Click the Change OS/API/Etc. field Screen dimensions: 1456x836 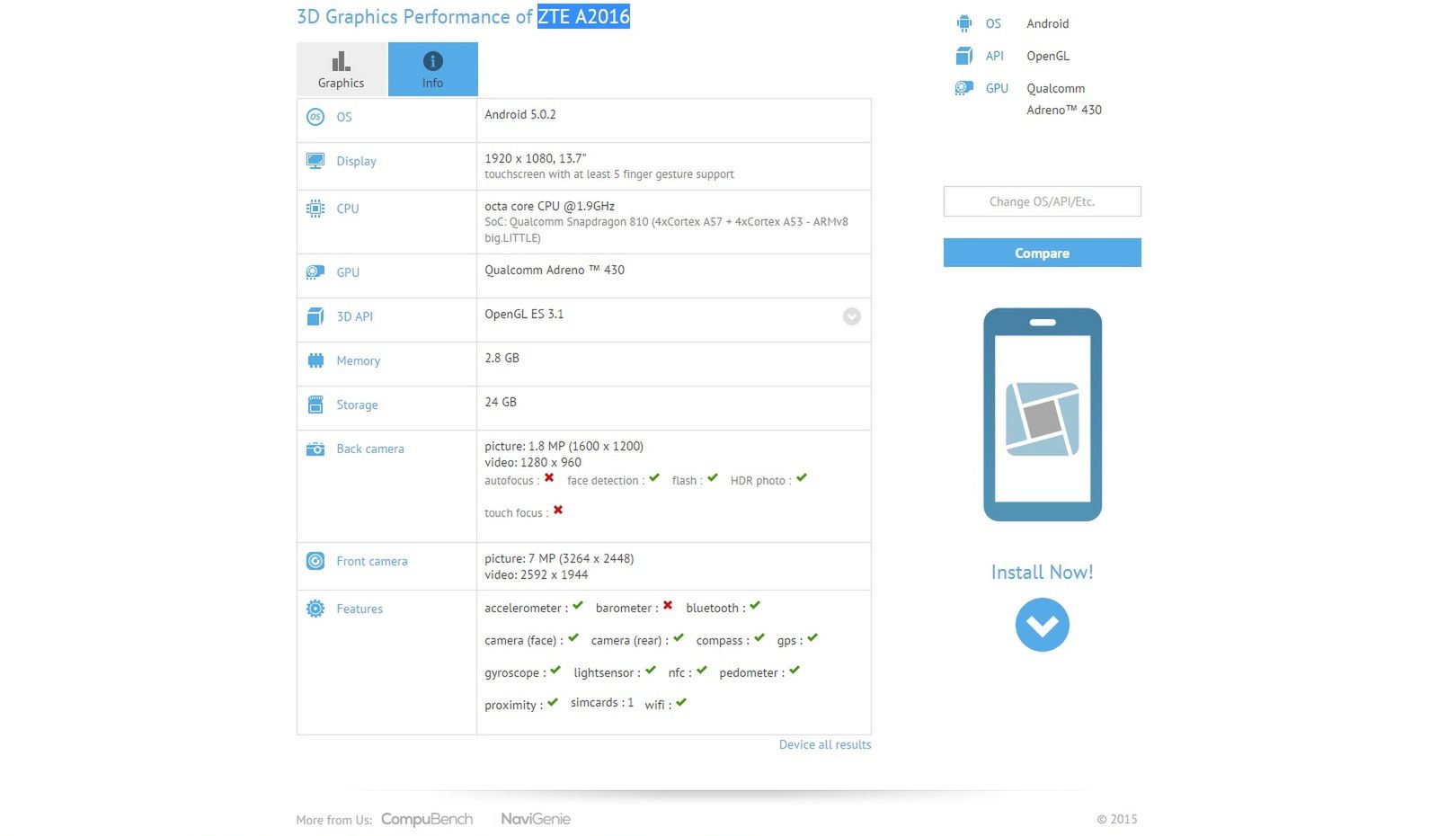click(1043, 201)
